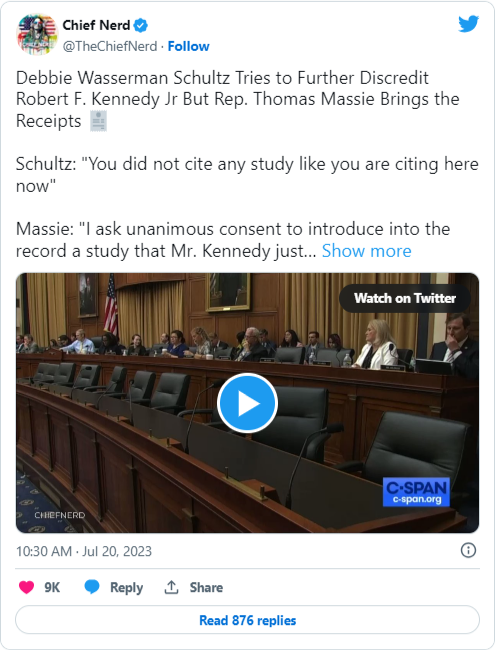The width and height of the screenshot is (495, 650).
Task: Click the share upload arrow icon
Action: pyautogui.click(x=171, y=587)
